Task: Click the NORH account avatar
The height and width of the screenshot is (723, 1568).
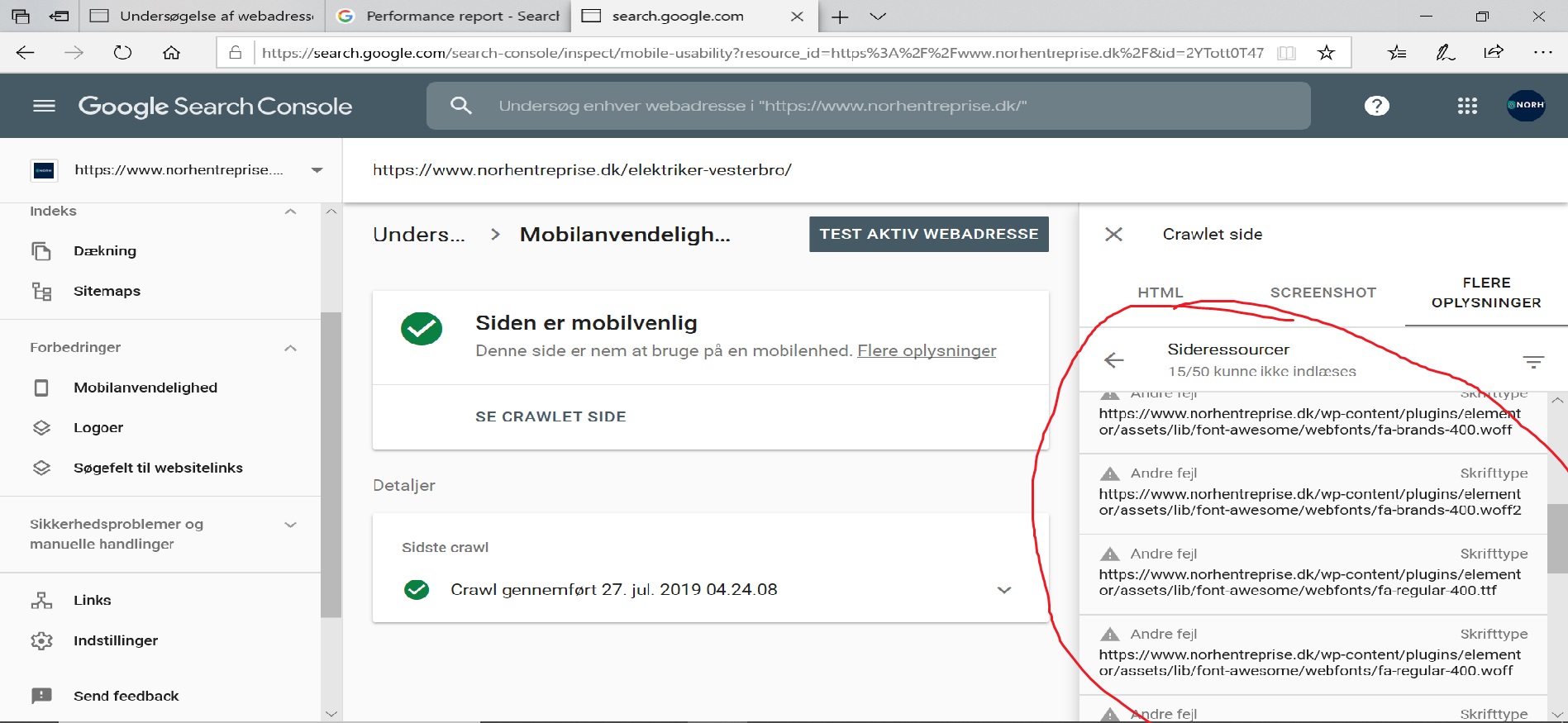Action: [1525, 106]
